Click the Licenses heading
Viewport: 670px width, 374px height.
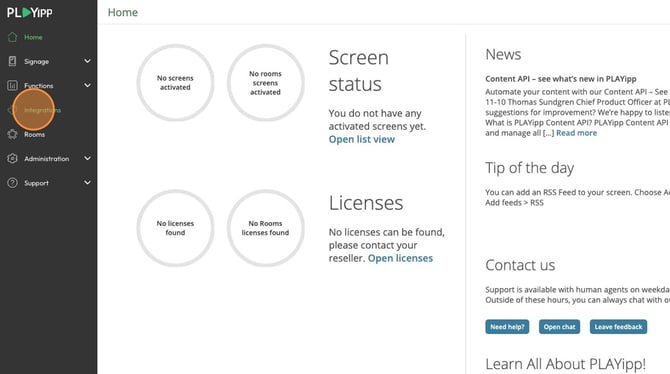coord(366,203)
